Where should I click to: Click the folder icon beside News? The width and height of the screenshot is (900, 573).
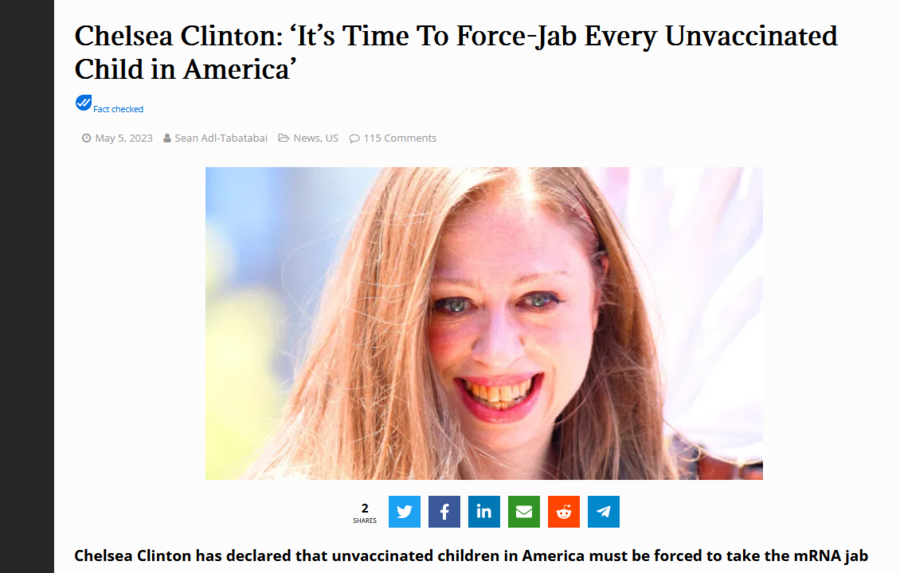coord(284,138)
